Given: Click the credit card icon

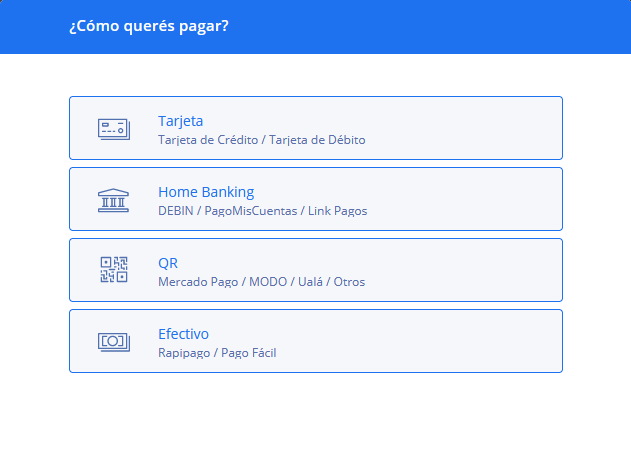Looking at the screenshot, I should 113,128.
